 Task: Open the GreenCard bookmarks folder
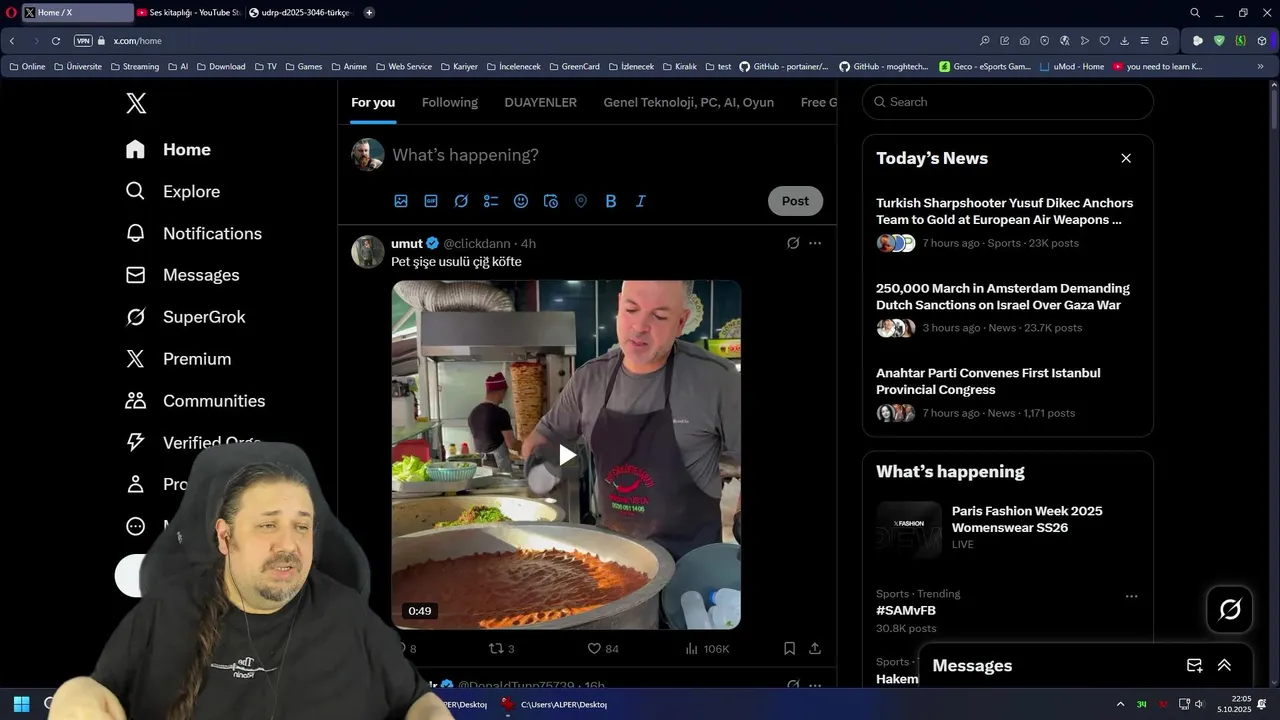click(x=574, y=67)
